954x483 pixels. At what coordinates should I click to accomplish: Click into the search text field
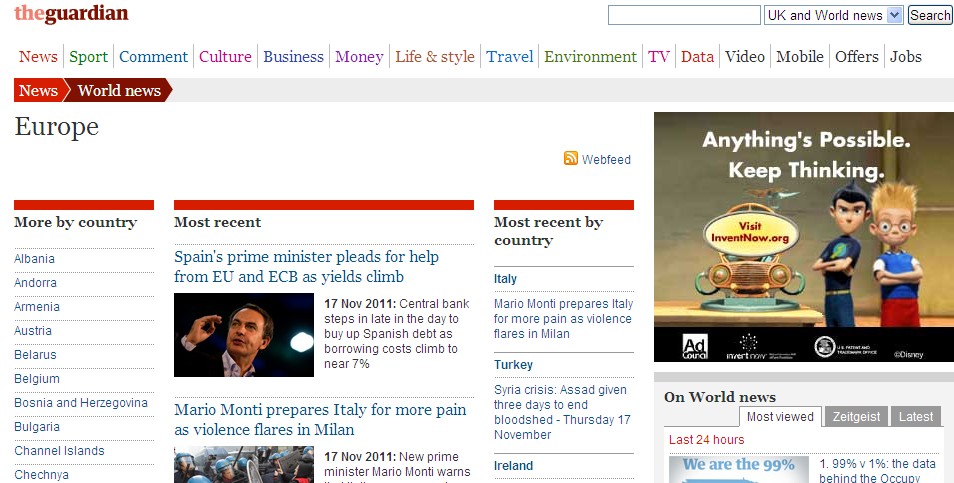point(684,15)
